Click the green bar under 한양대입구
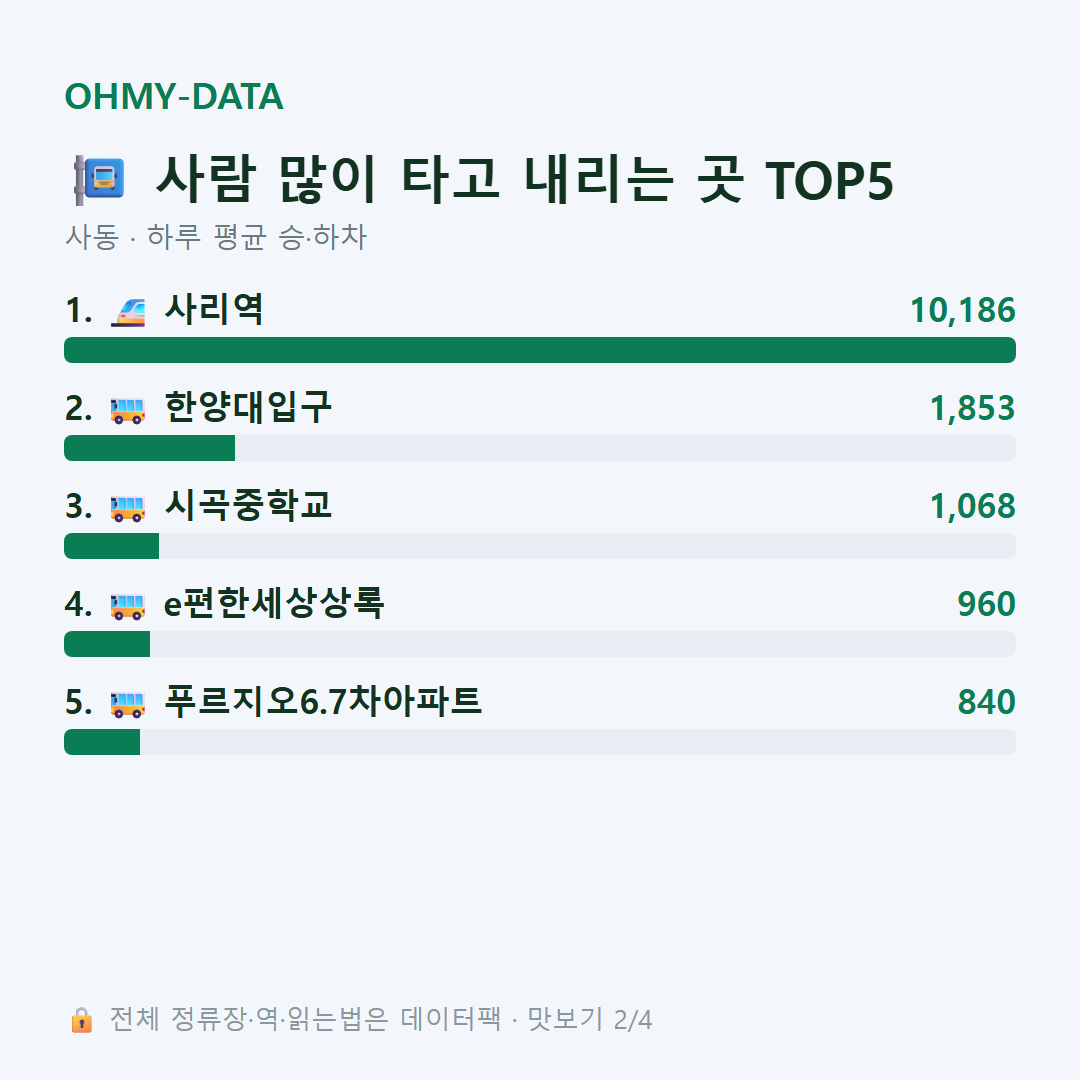This screenshot has height=1080, width=1080. [149, 448]
